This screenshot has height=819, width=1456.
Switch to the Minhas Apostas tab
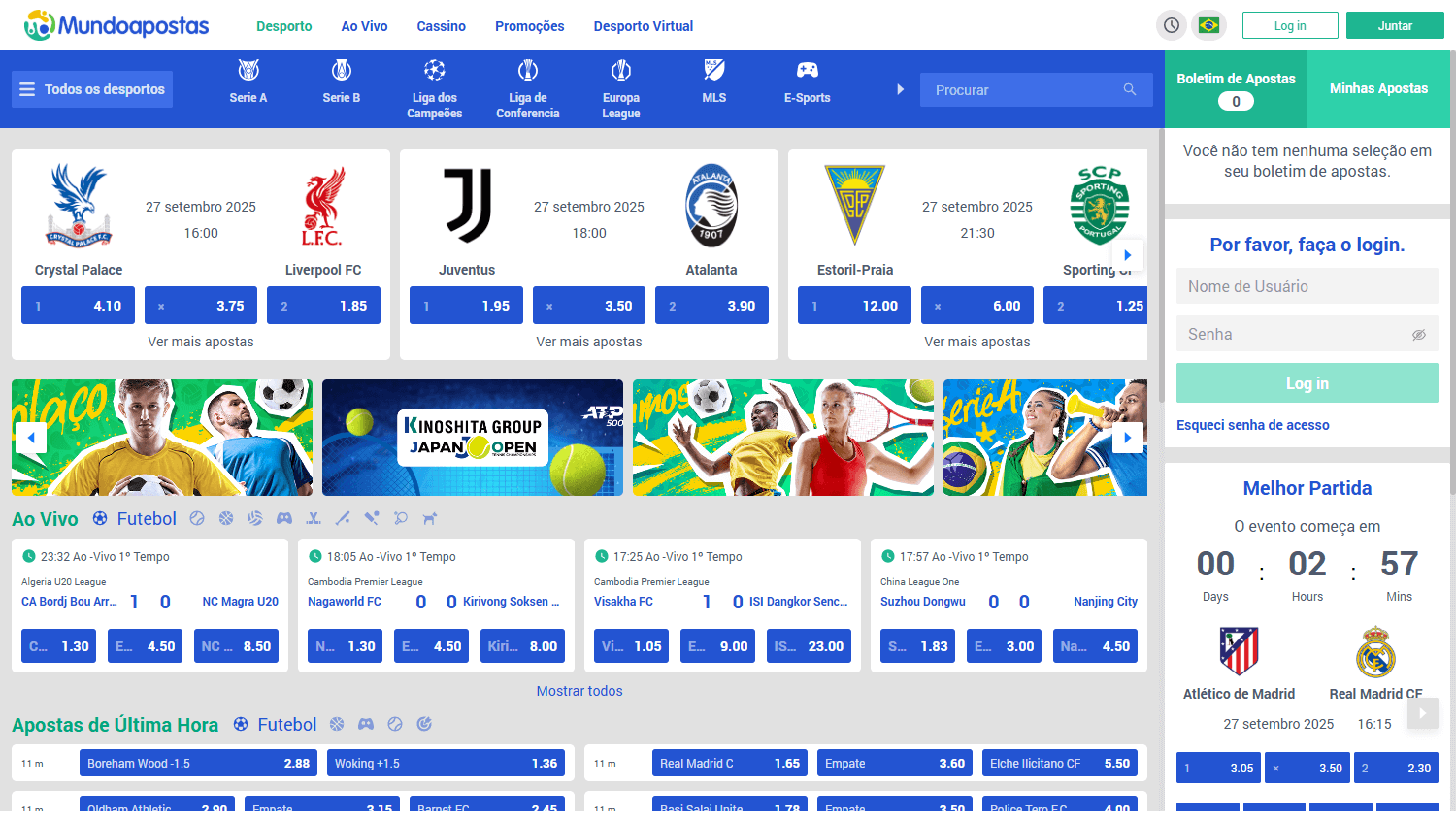(1378, 87)
